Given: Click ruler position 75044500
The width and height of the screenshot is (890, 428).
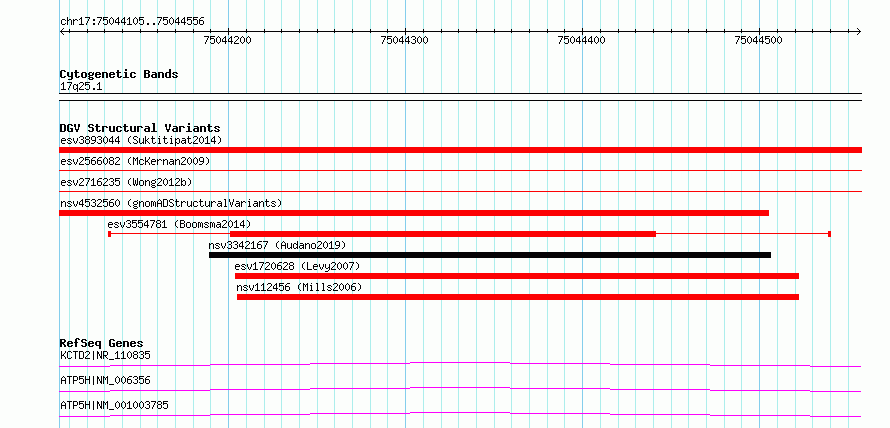Looking at the screenshot, I should [x=758, y=40].
